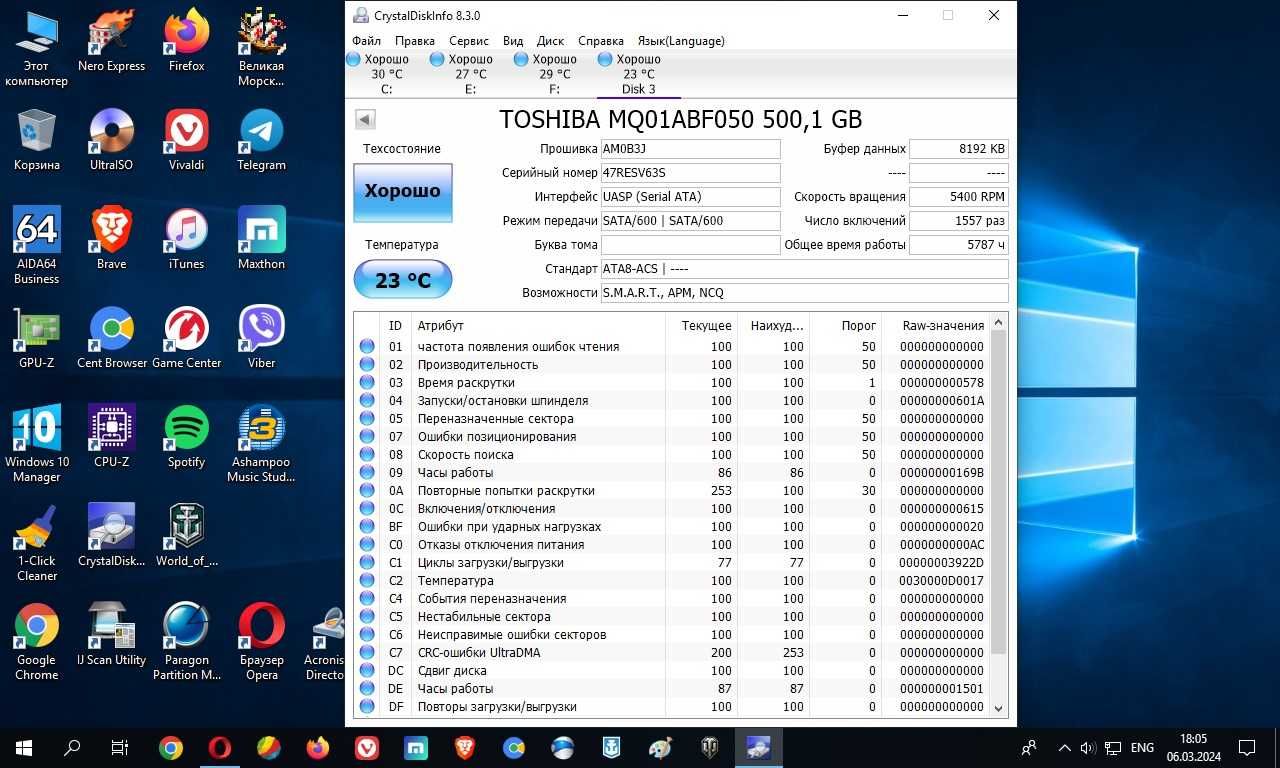Click the 1-Click Cleaner desktop icon
This screenshot has width=1280, height=768.
pos(37,542)
